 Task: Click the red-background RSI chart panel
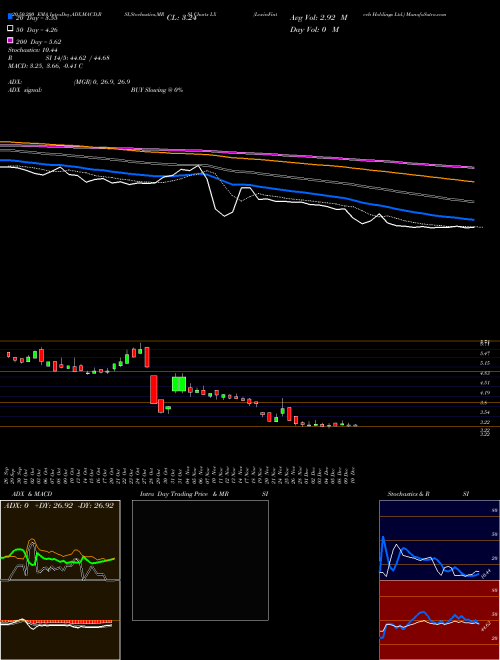click(x=439, y=620)
